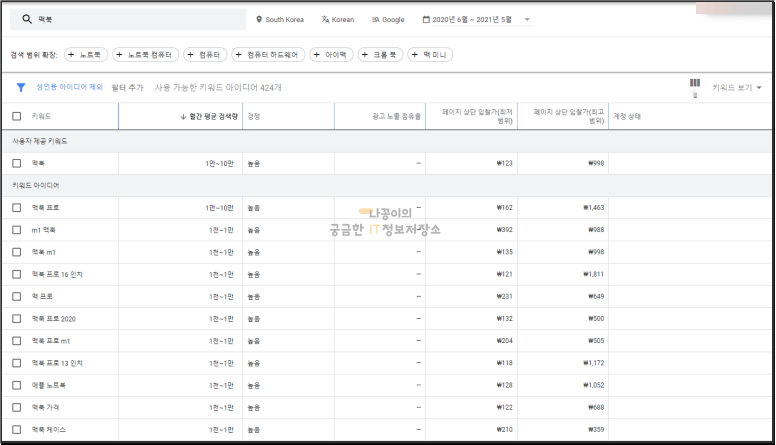Toggle the select-all checkbox in the table header
776x445 pixels.
coord(17,116)
